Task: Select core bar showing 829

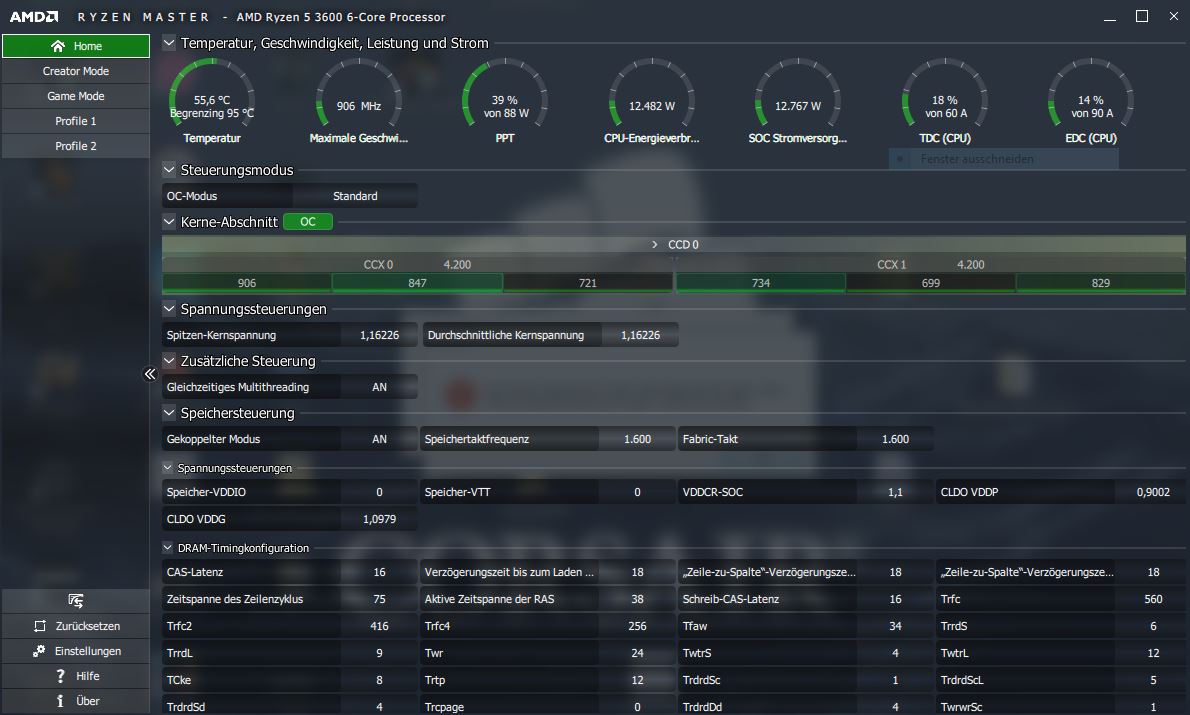Action: pos(1100,283)
